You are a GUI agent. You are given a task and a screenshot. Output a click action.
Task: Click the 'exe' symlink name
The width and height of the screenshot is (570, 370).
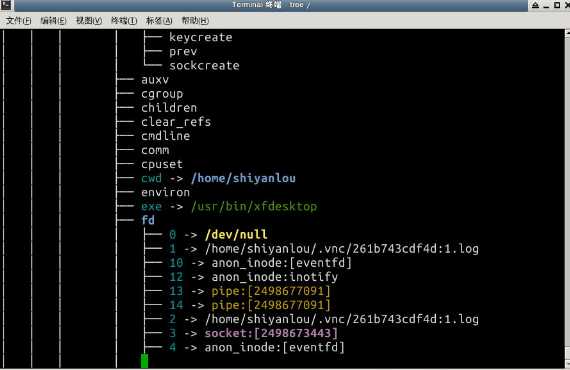click(151, 206)
